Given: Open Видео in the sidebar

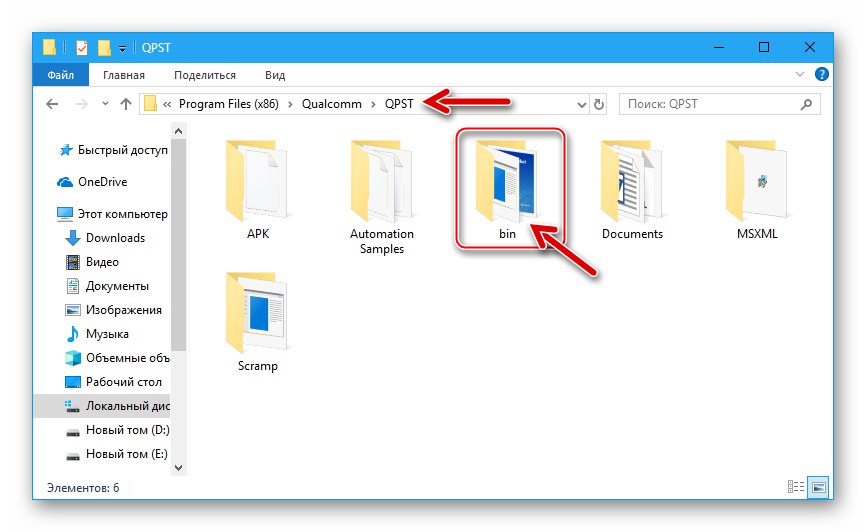Looking at the screenshot, I should tap(92, 262).
